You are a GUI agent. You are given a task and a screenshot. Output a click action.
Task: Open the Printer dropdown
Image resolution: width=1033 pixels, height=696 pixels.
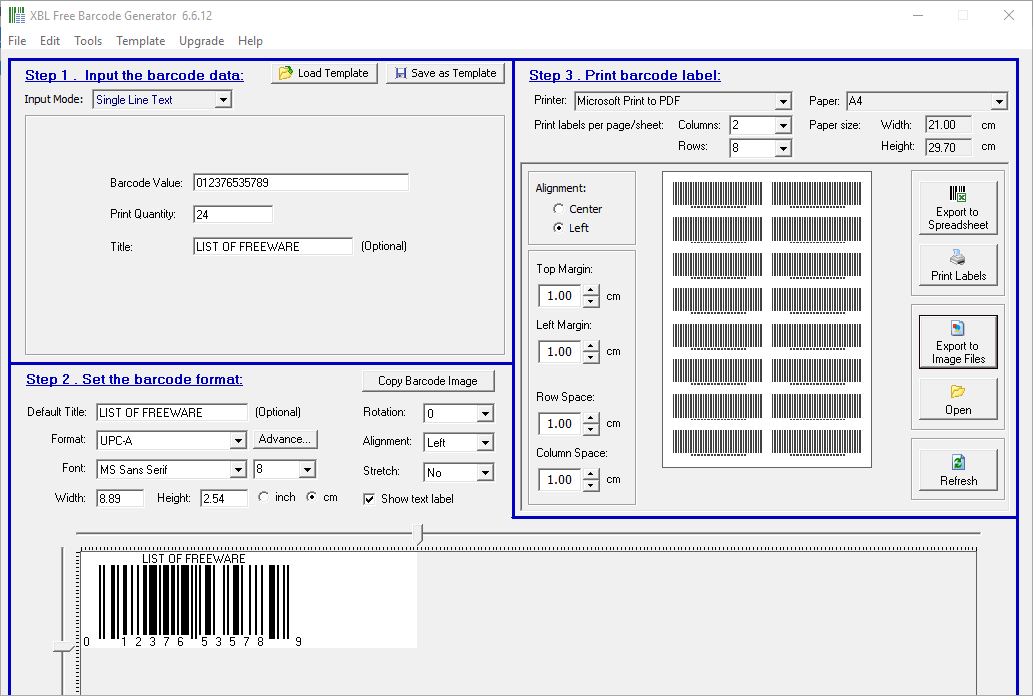pyautogui.click(x=783, y=102)
